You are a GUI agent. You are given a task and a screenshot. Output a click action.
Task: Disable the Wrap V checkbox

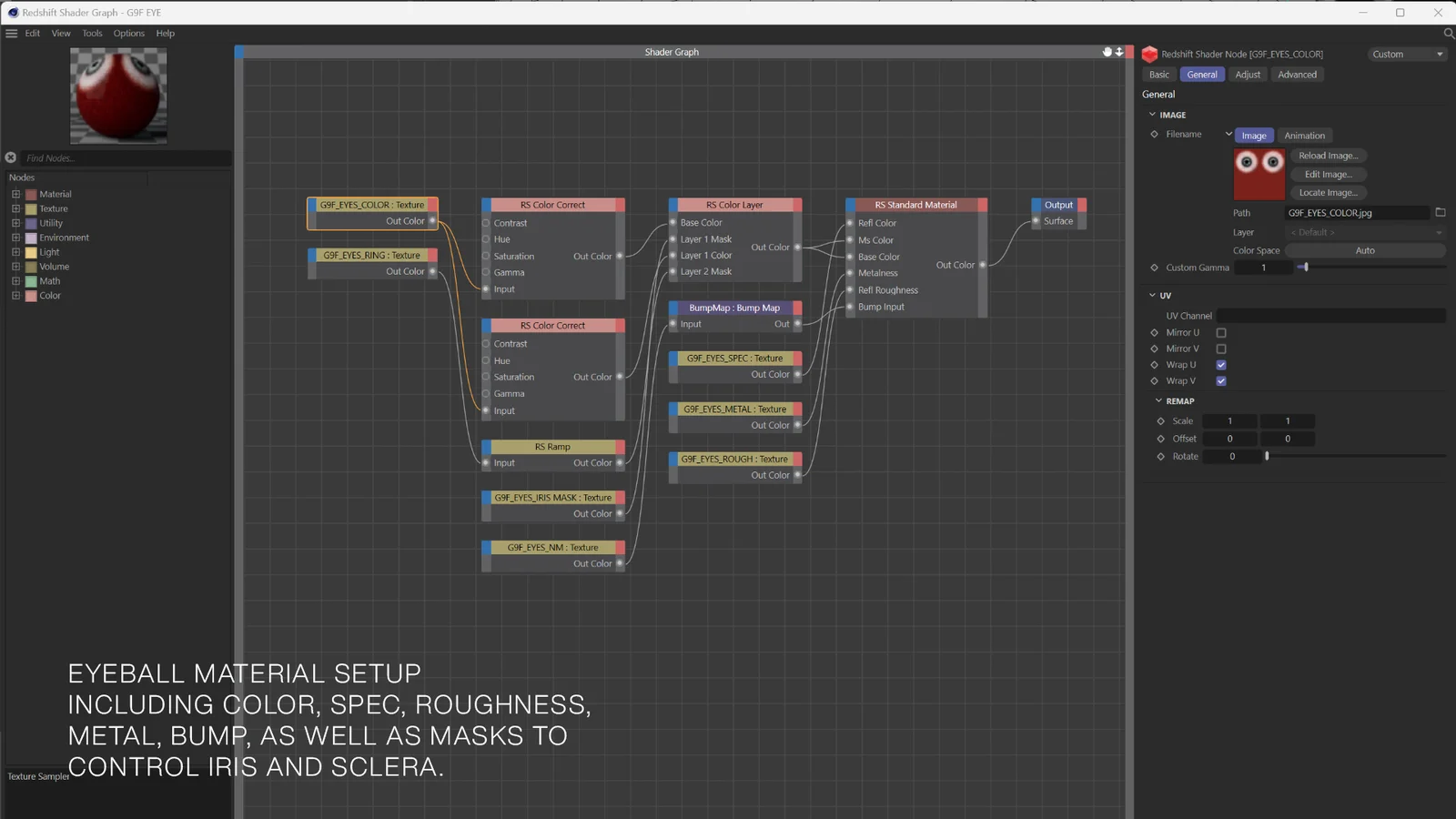[x=1221, y=381]
